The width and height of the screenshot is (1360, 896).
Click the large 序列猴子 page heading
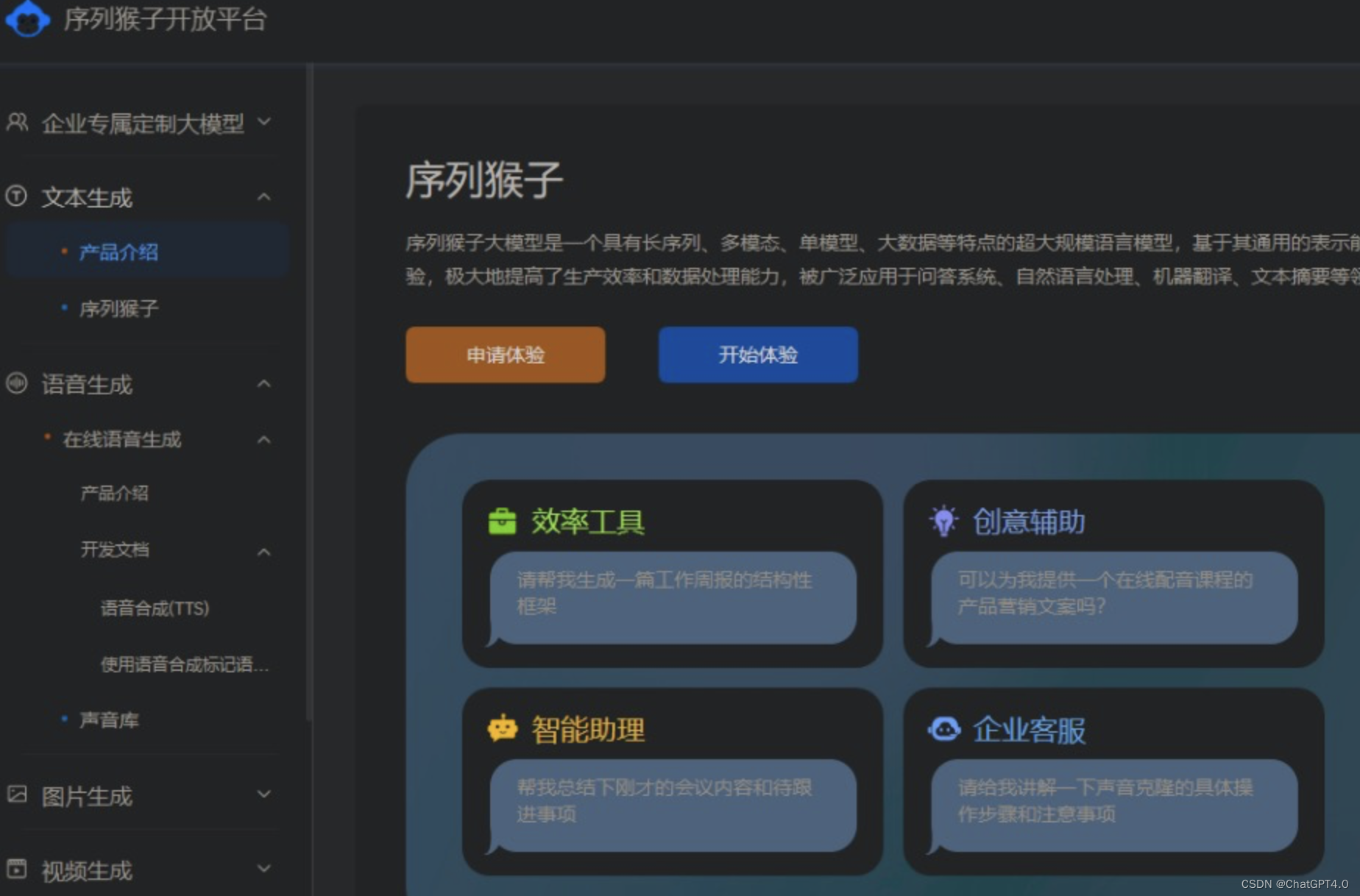[484, 180]
